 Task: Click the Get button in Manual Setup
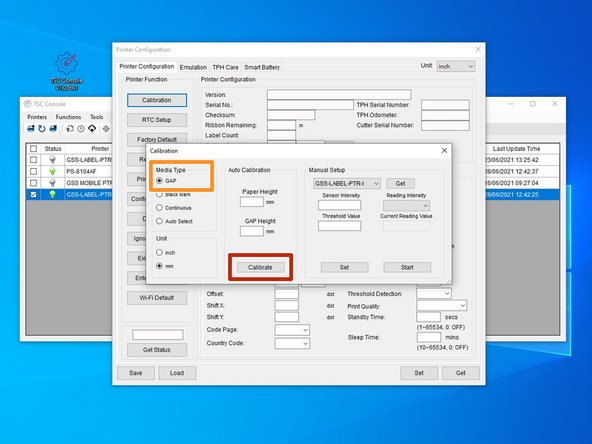[x=401, y=183]
